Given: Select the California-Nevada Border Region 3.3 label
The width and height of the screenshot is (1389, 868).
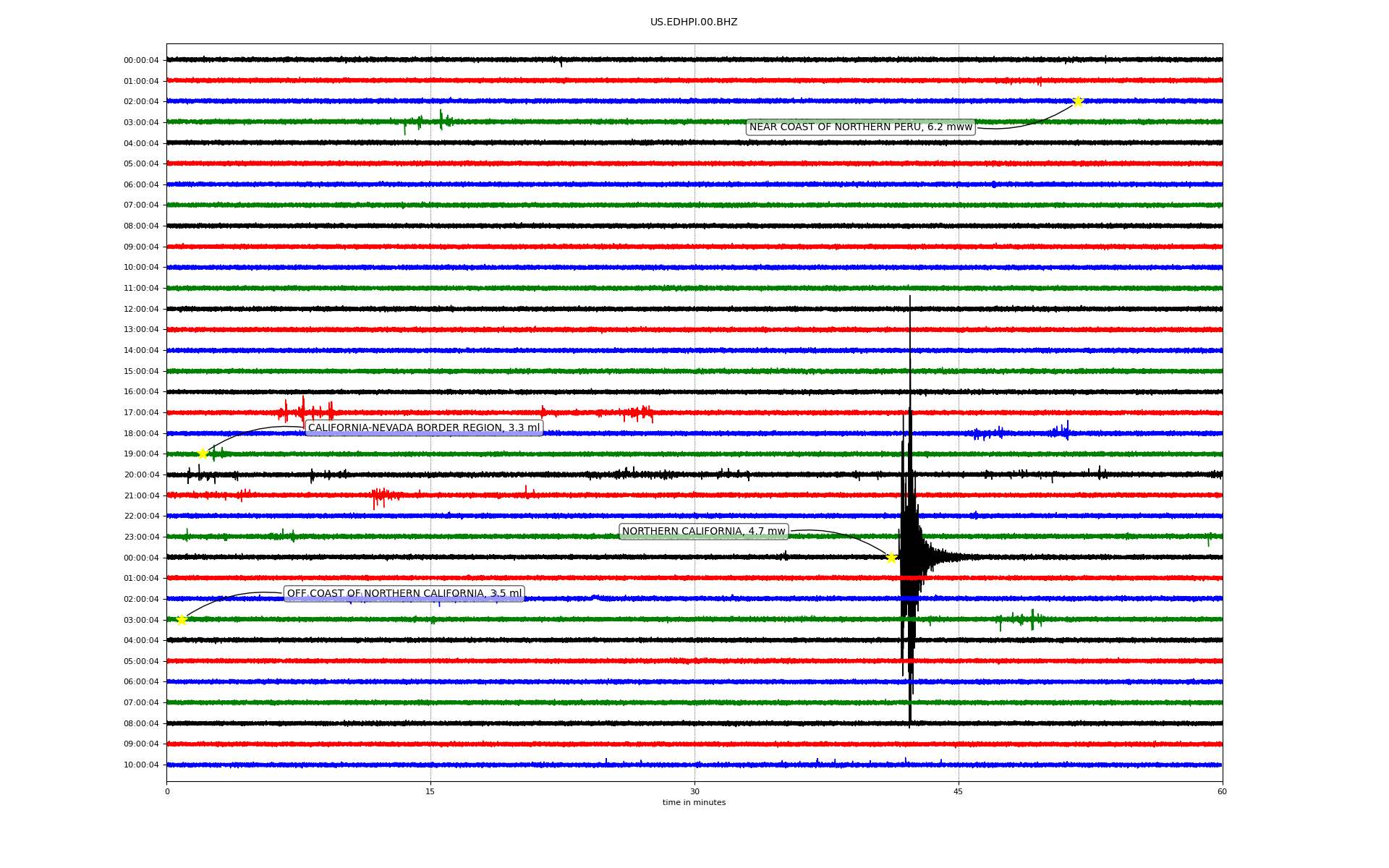Looking at the screenshot, I should coord(424,428).
